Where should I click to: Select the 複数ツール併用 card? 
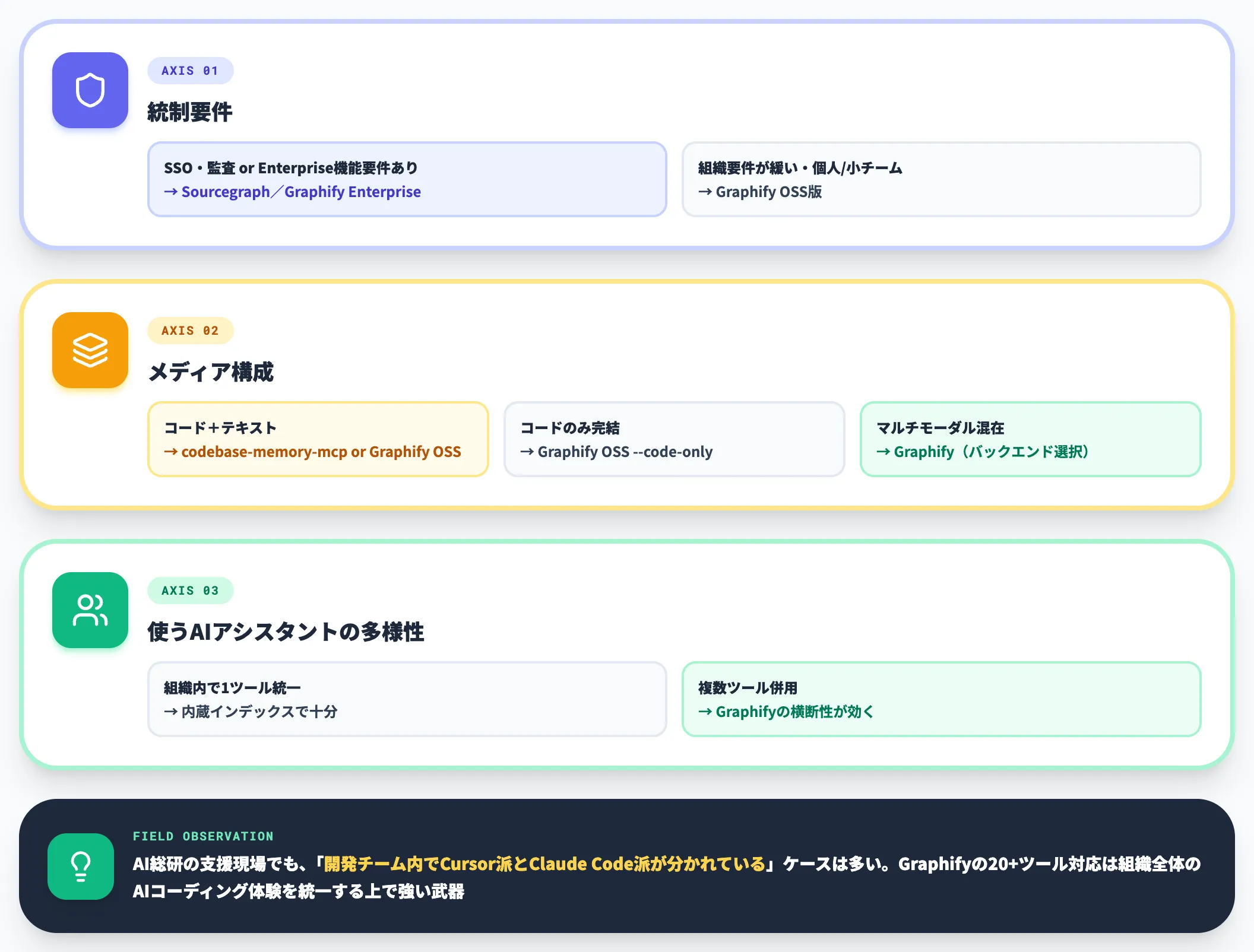[x=941, y=699]
